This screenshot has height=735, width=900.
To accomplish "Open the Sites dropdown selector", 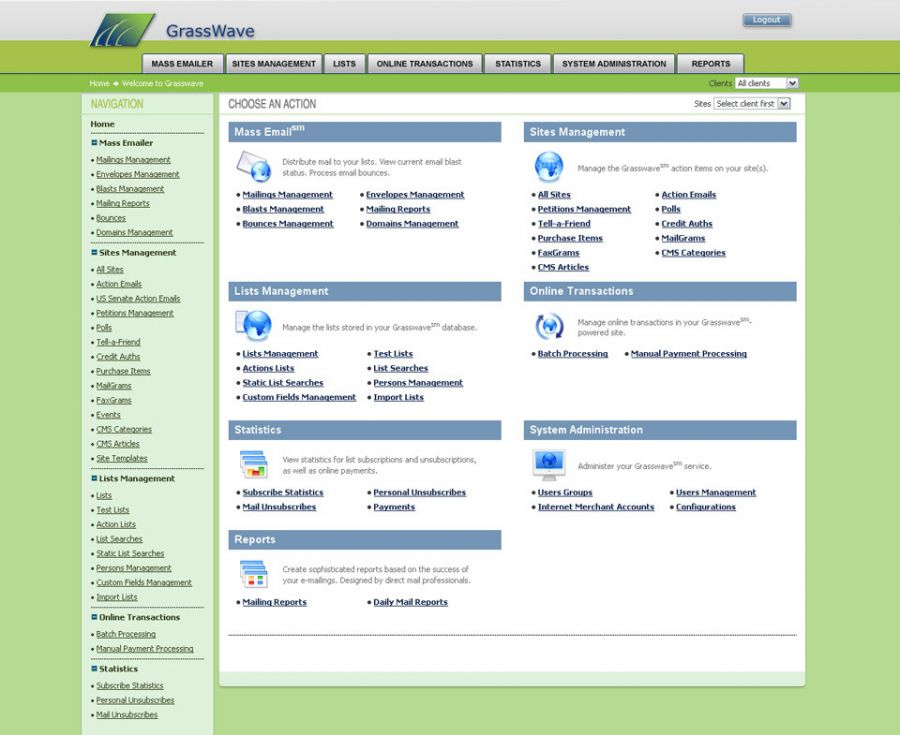I will [752, 103].
